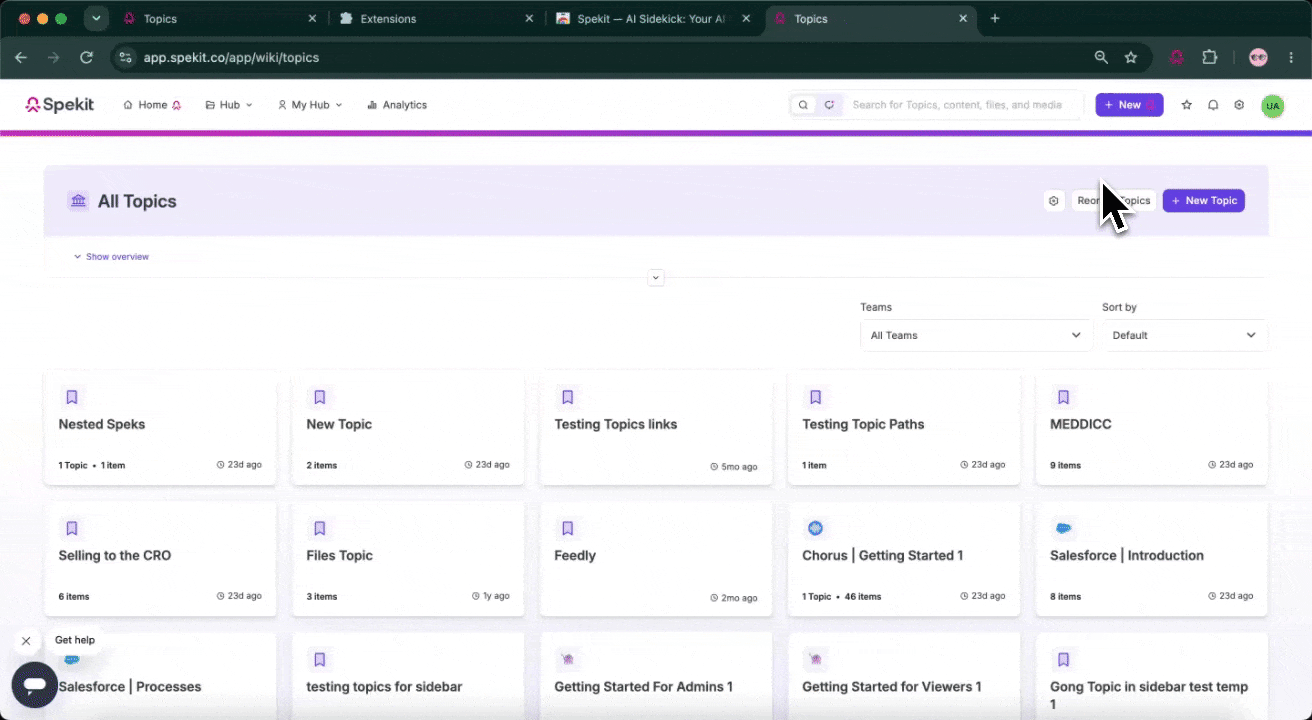This screenshot has width=1312, height=720.
Task: Expand the My Hub menu
Action: pyautogui.click(x=310, y=105)
